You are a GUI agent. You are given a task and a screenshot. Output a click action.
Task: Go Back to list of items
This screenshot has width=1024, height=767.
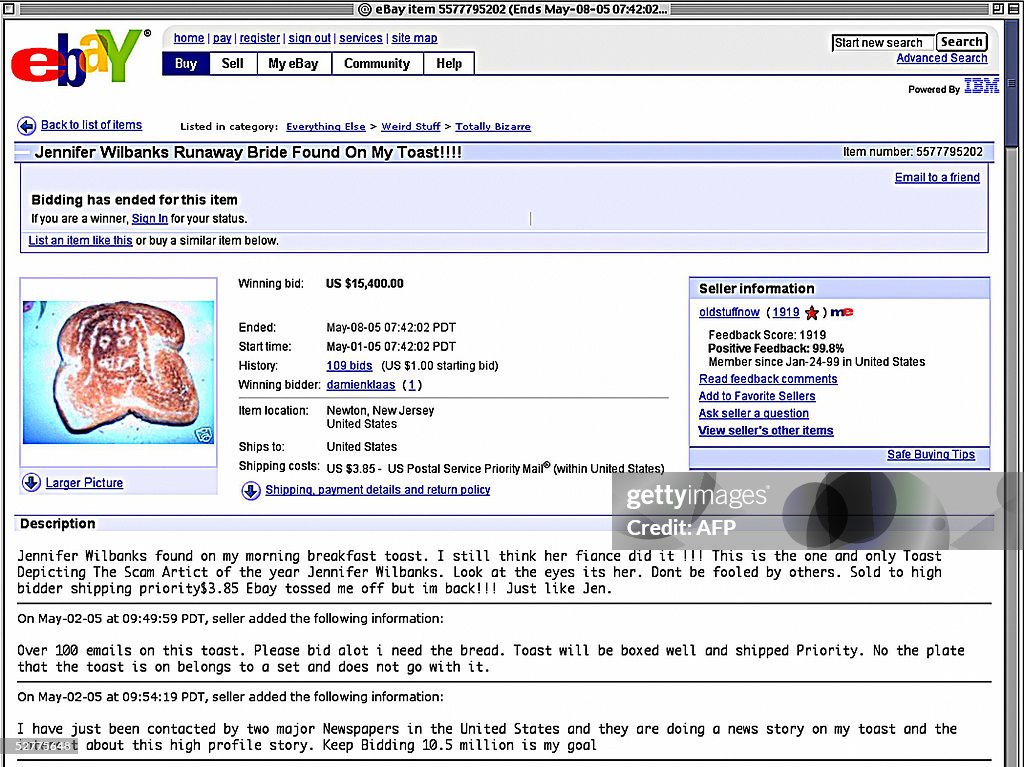pyautogui.click(x=91, y=125)
